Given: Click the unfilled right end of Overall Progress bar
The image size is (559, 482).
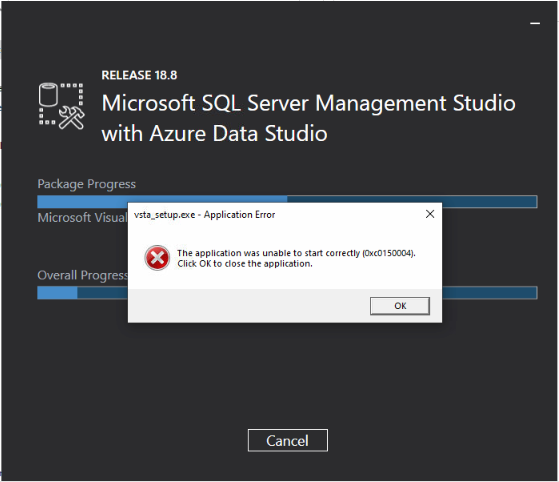Looking at the screenshot, I should pyautogui.click(x=489, y=293).
